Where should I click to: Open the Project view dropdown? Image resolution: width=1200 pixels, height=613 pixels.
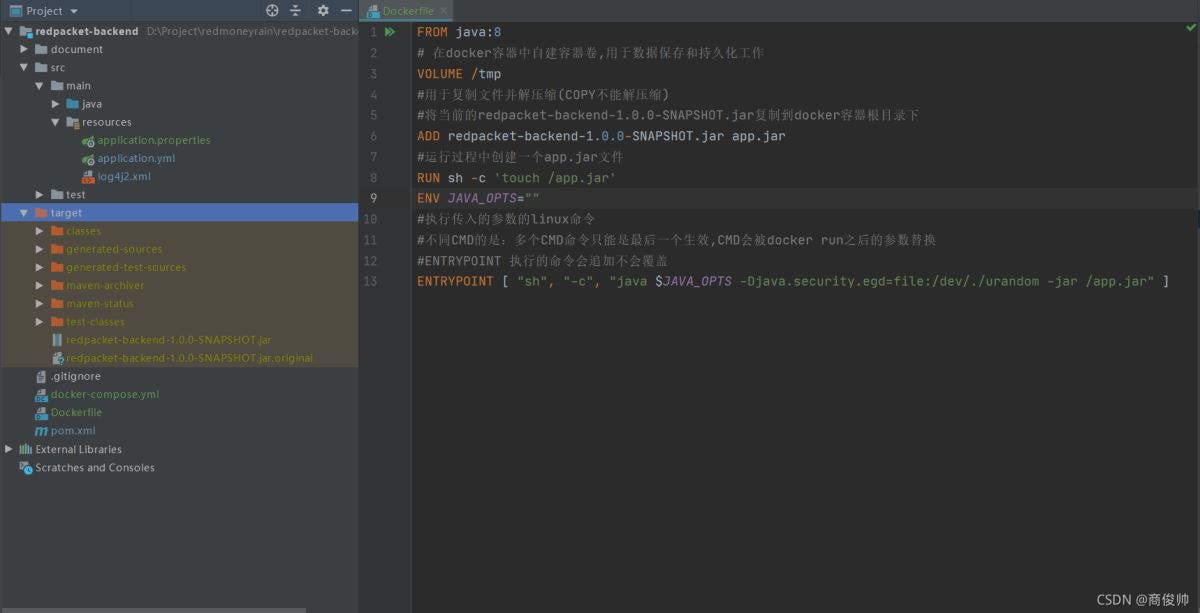(74, 11)
